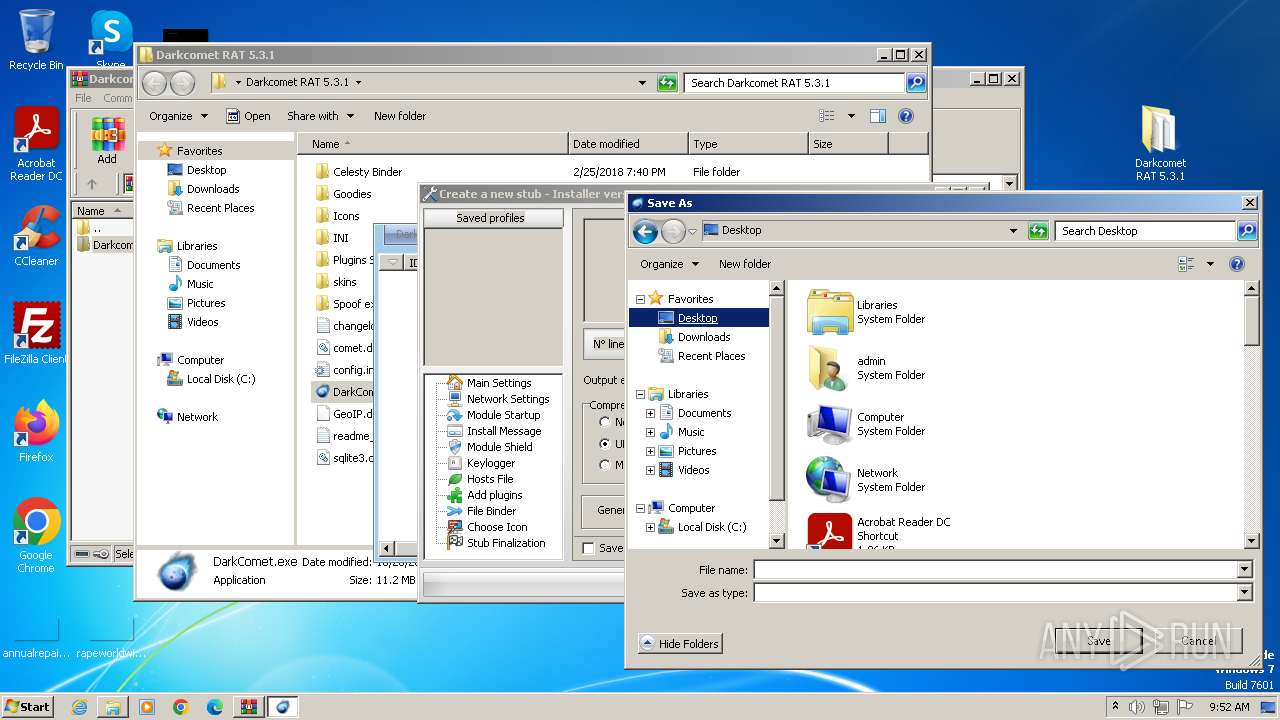Click New folder in Explorer toolbar

(x=400, y=116)
